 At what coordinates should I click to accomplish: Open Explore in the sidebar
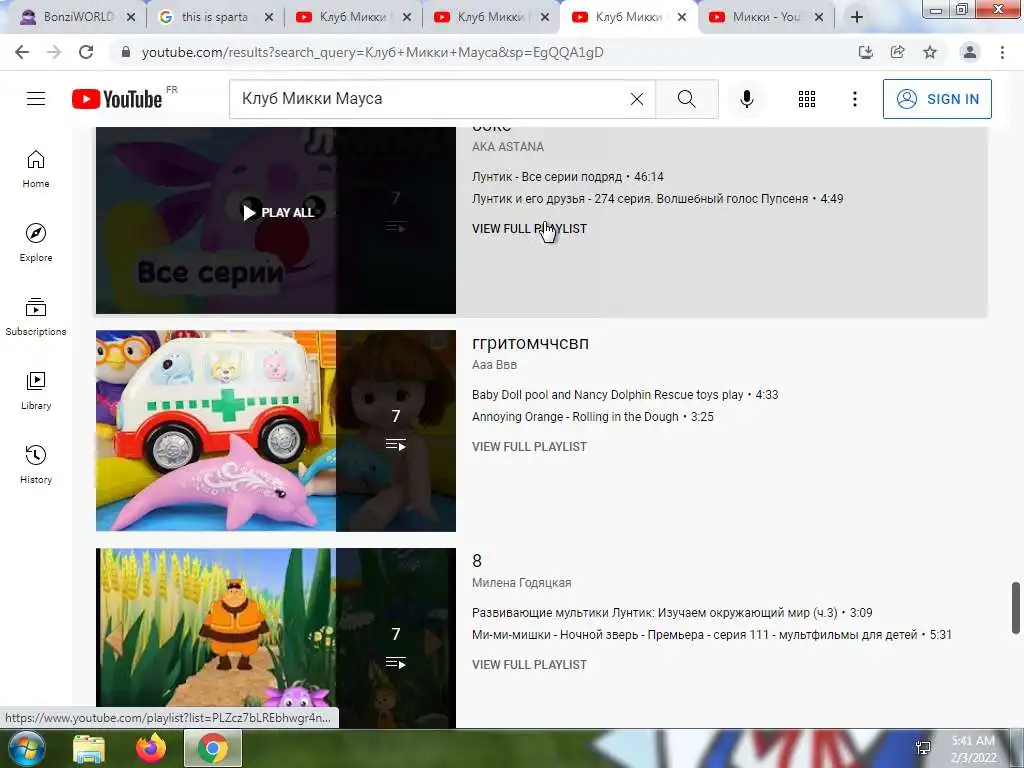click(x=36, y=243)
